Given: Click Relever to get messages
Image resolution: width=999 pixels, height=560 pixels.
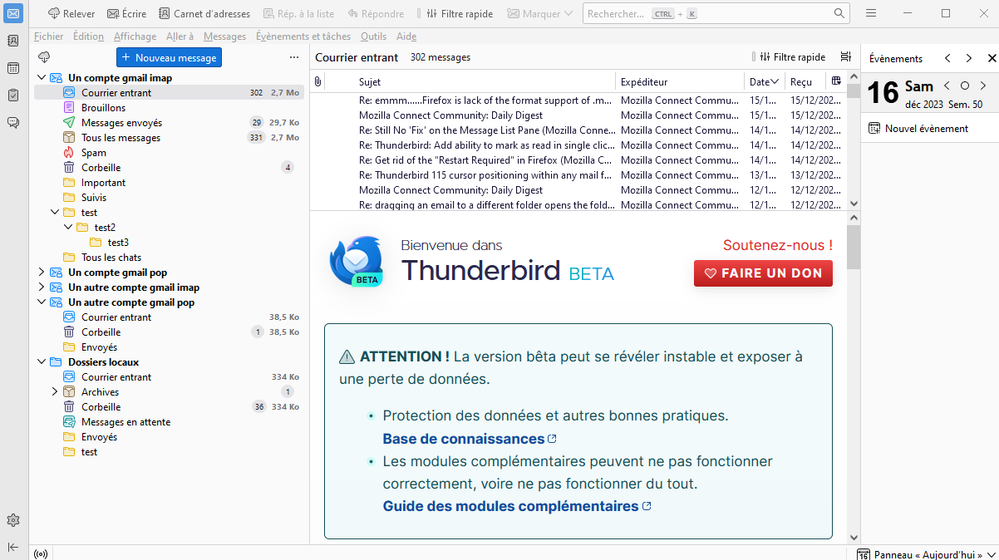Looking at the screenshot, I should (71, 13).
